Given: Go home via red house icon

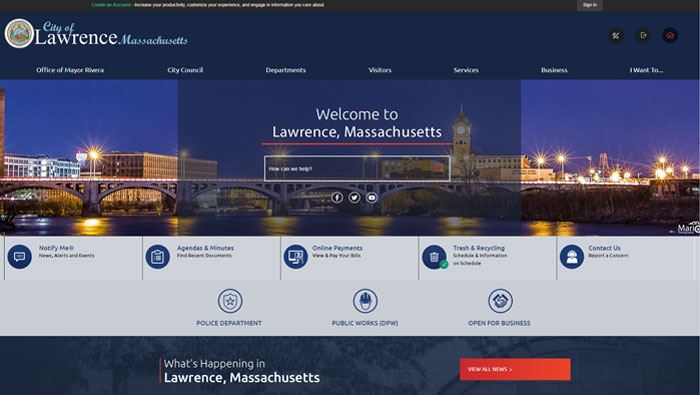Looking at the screenshot, I should pos(670,35).
